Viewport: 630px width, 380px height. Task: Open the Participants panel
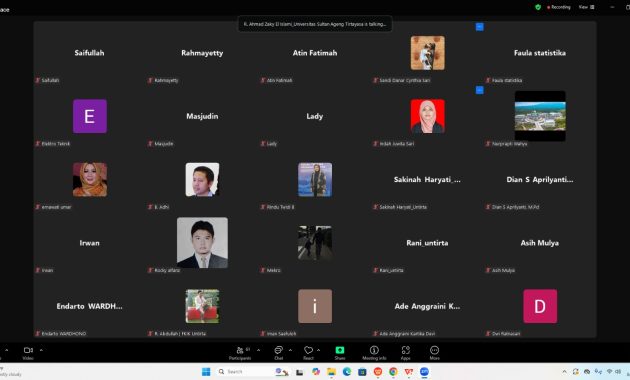pos(240,353)
